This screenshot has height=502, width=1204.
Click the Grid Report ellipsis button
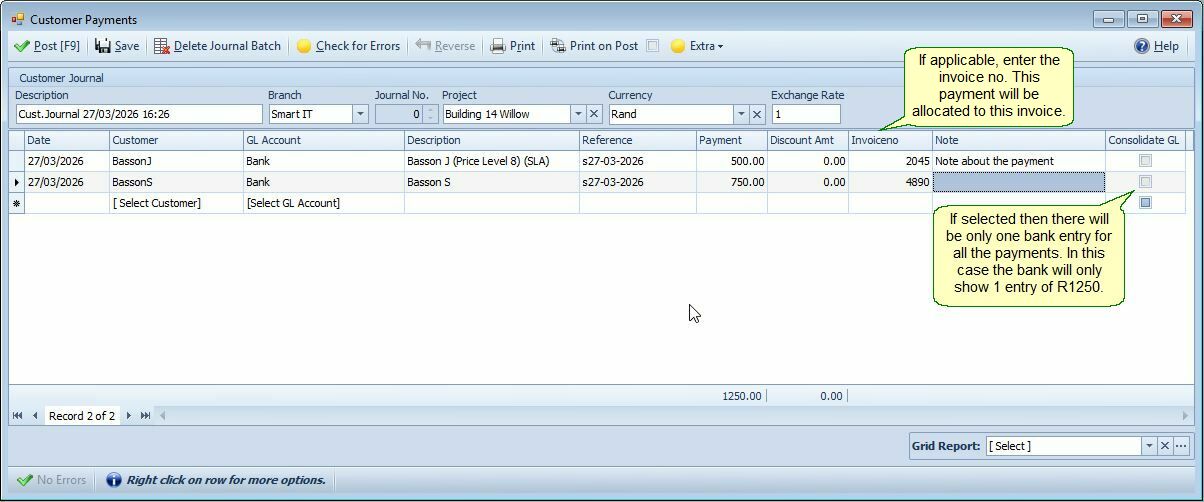(x=1181, y=446)
